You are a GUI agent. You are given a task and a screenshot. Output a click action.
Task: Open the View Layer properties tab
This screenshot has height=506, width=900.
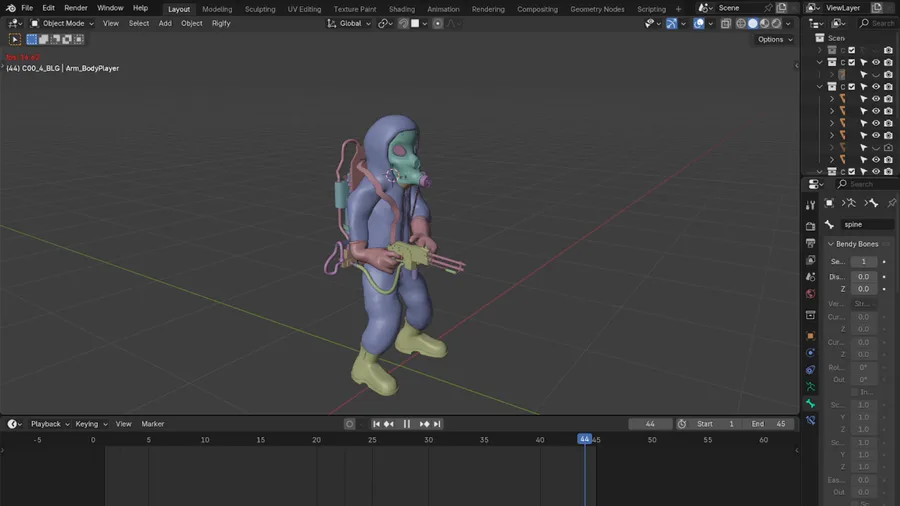pyautogui.click(x=810, y=260)
